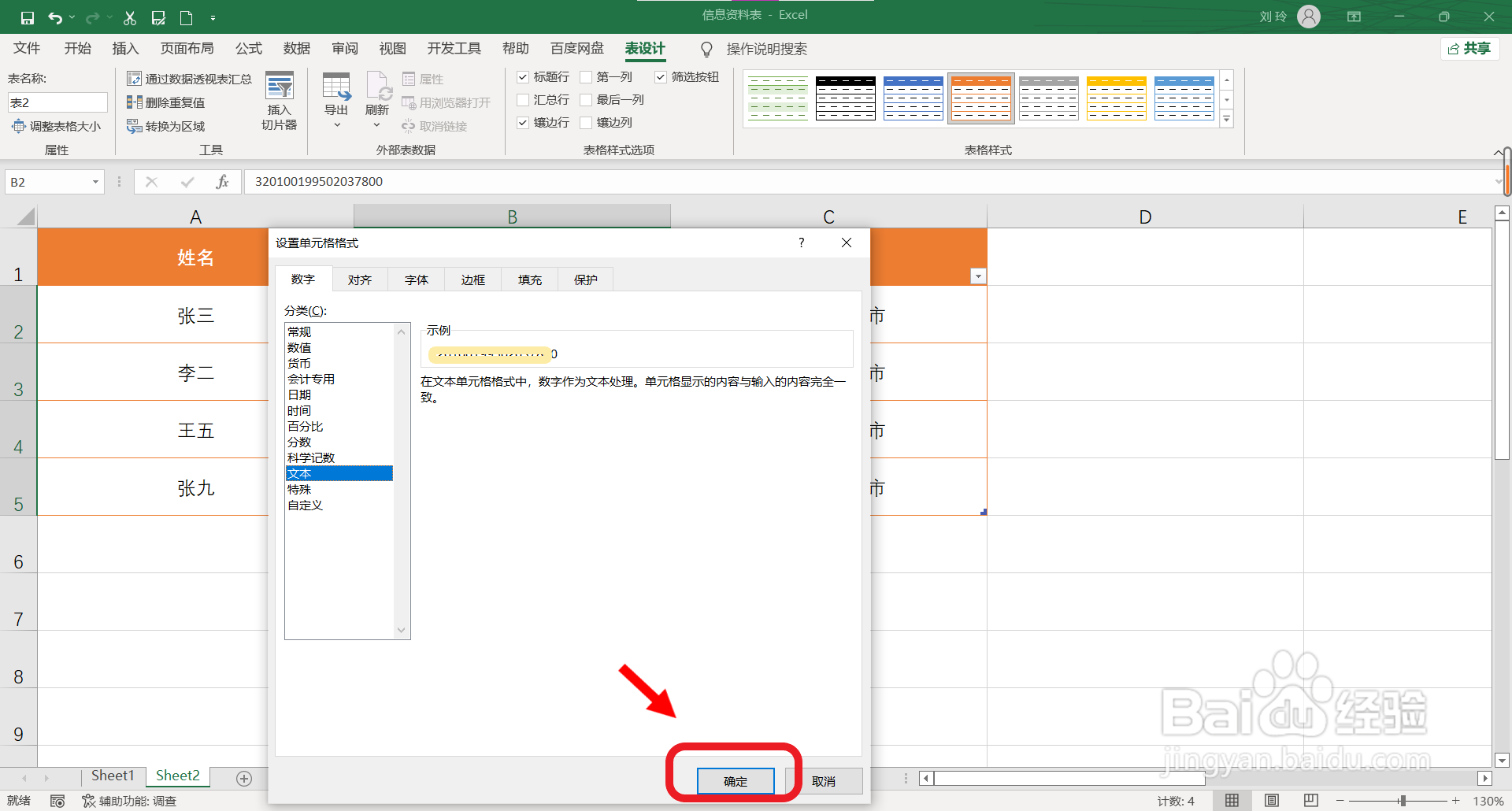Expand the formula bar chevron
The height and width of the screenshot is (811, 1512).
1498,182
